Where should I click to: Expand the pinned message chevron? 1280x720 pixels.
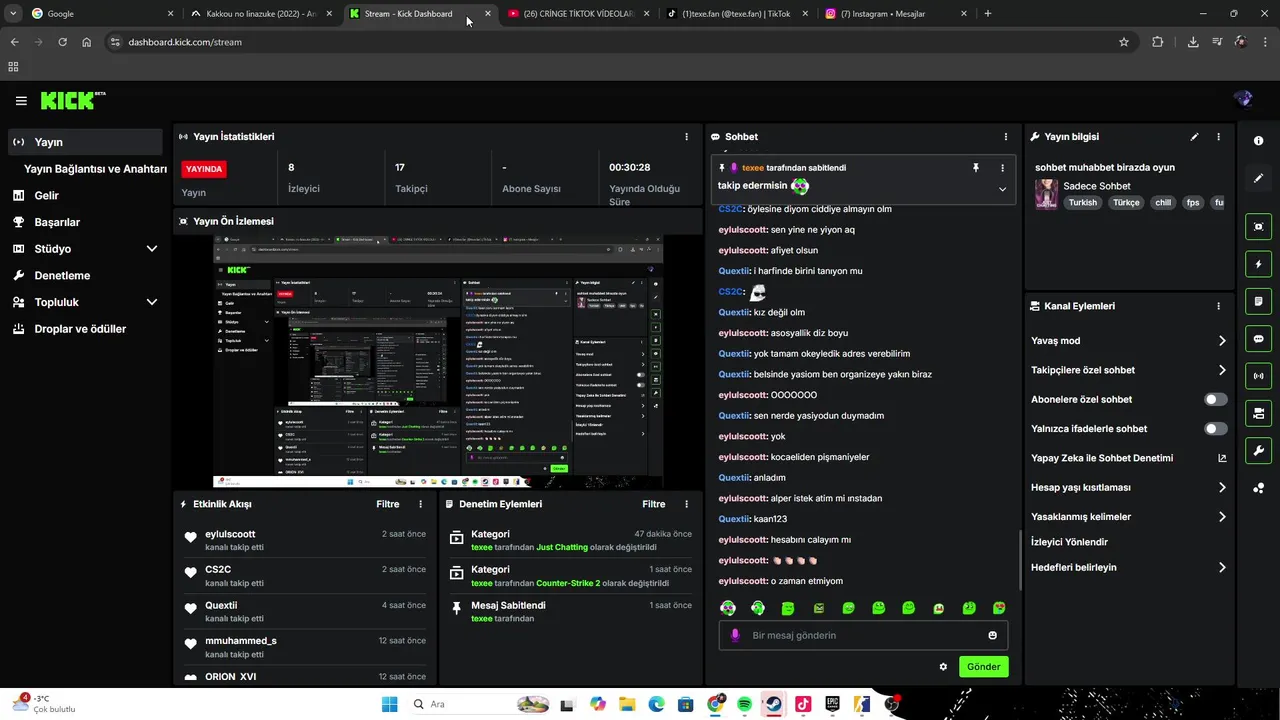pyautogui.click(x=1002, y=189)
